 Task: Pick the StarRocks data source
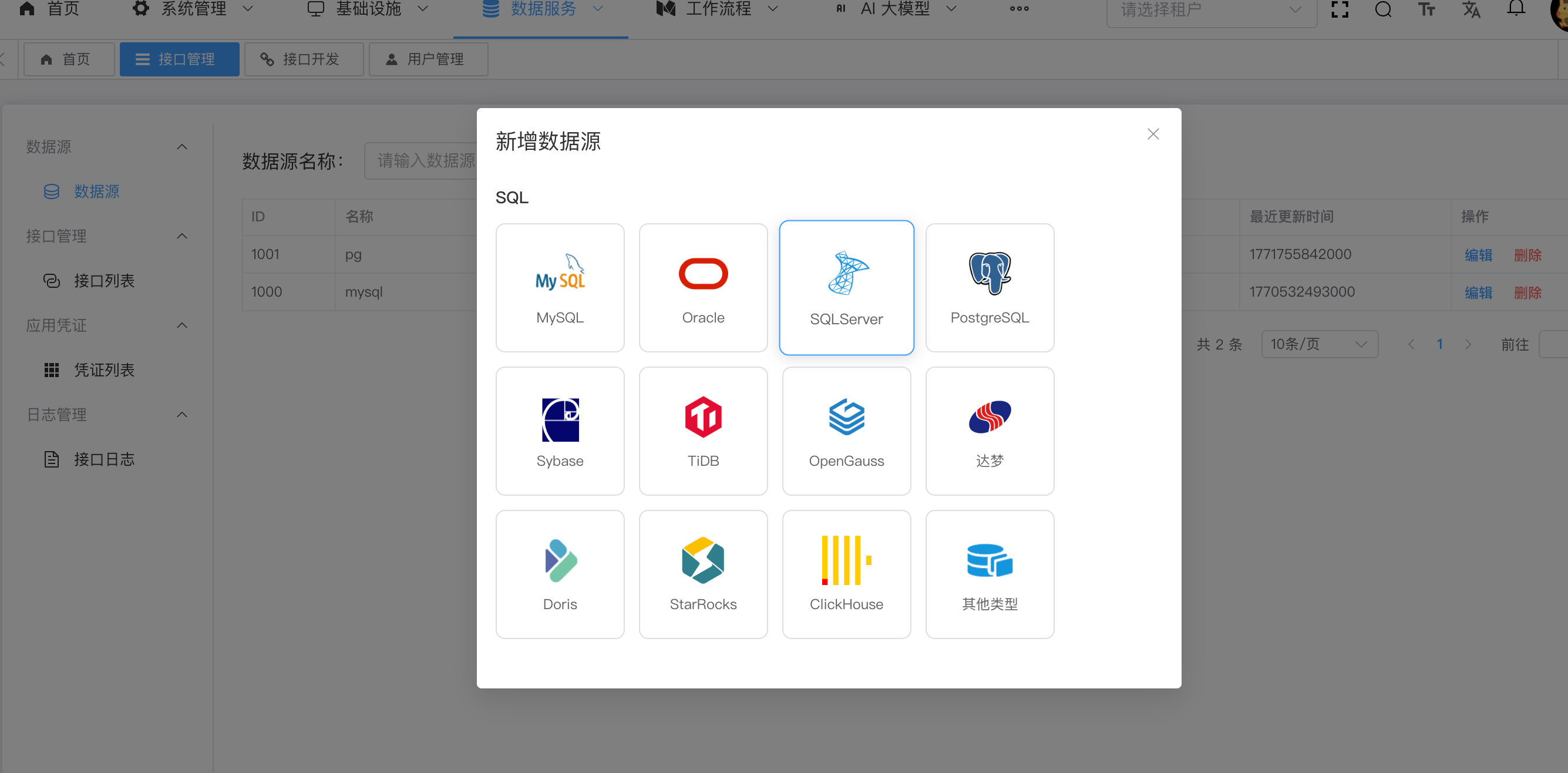[702, 574]
